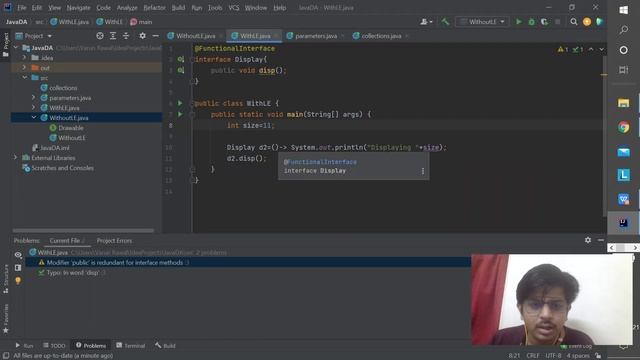Toggle the eye preview icon in Problems panel
This screenshot has width=640, height=360.
pyautogui.click(x=18, y=255)
